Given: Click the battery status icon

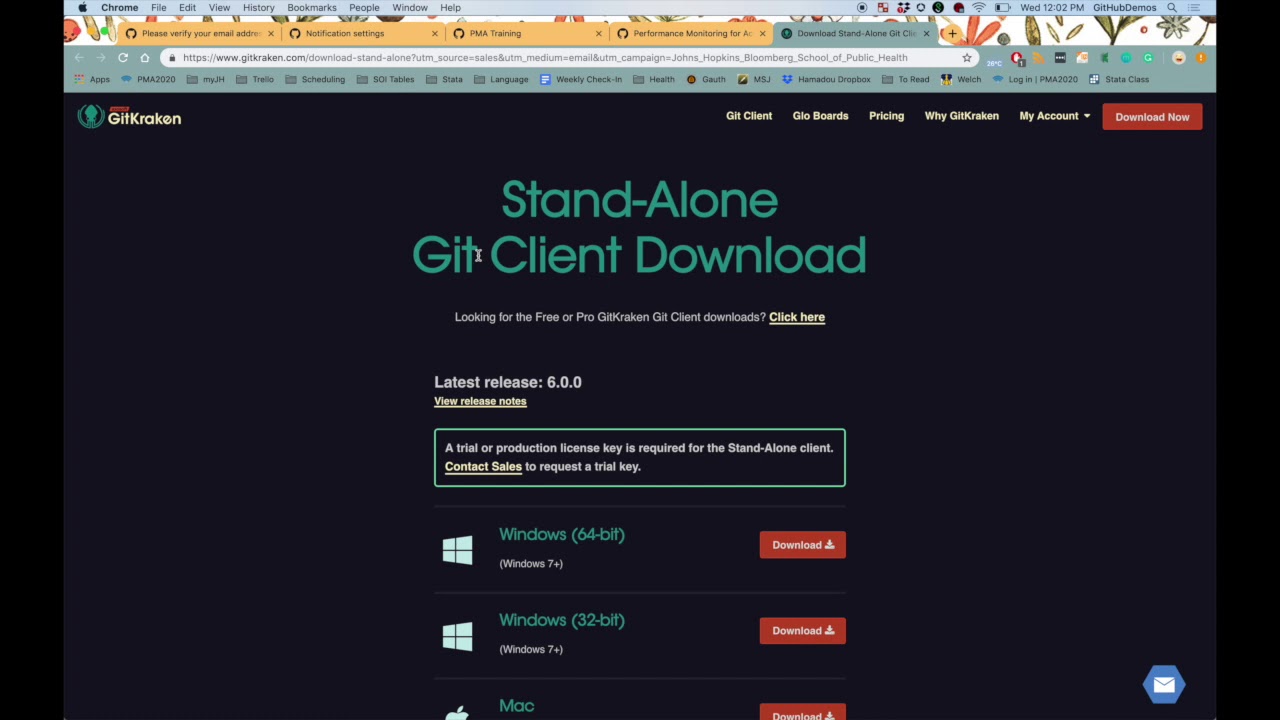Looking at the screenshot, I should pos(1003,8).
